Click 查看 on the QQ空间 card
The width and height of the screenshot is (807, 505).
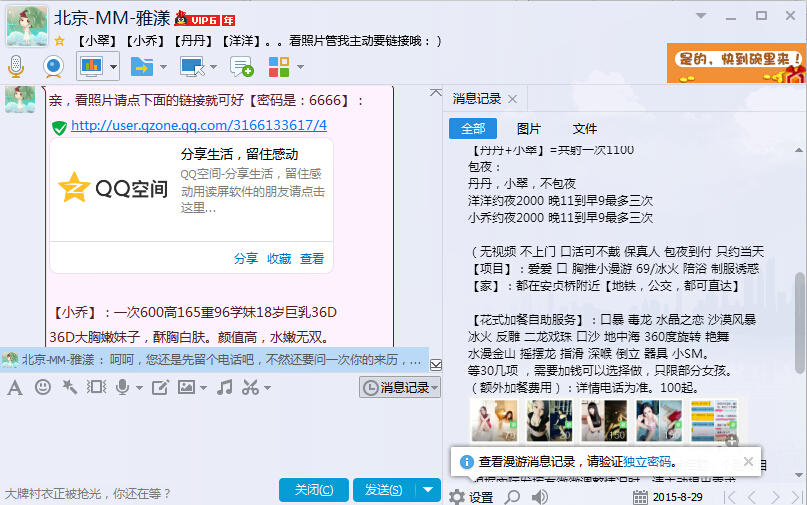coord(312,258)
